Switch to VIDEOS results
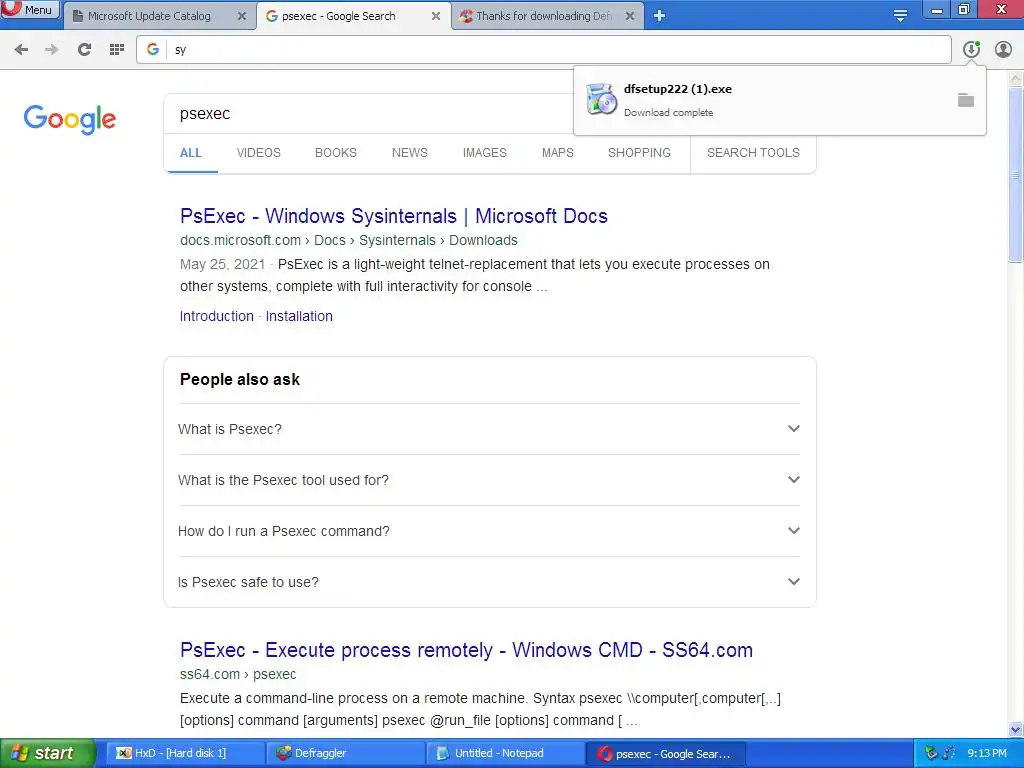This screenshot has width=1024, height=768. coord(259,153)
